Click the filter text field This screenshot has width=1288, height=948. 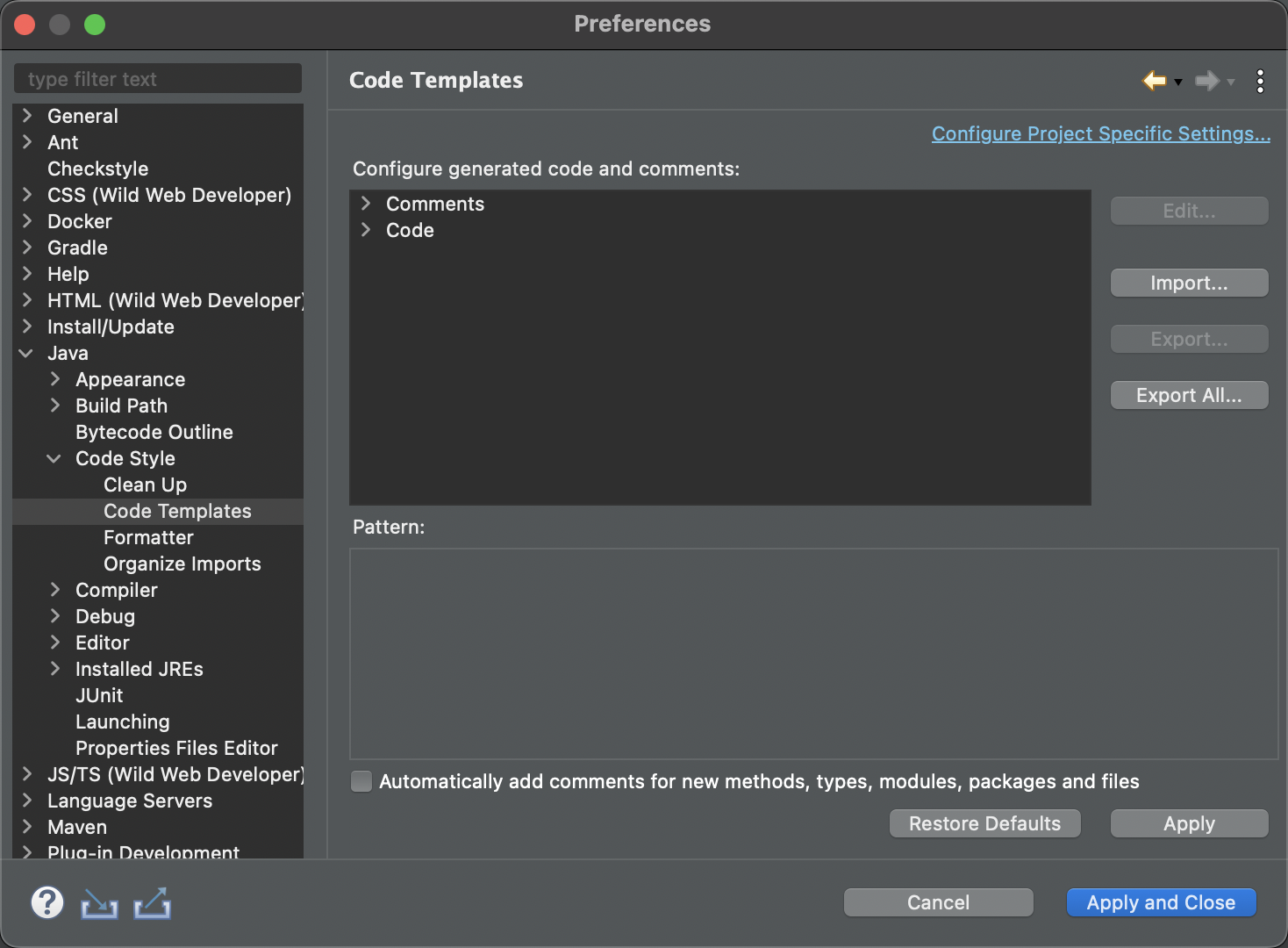point(158,78)
